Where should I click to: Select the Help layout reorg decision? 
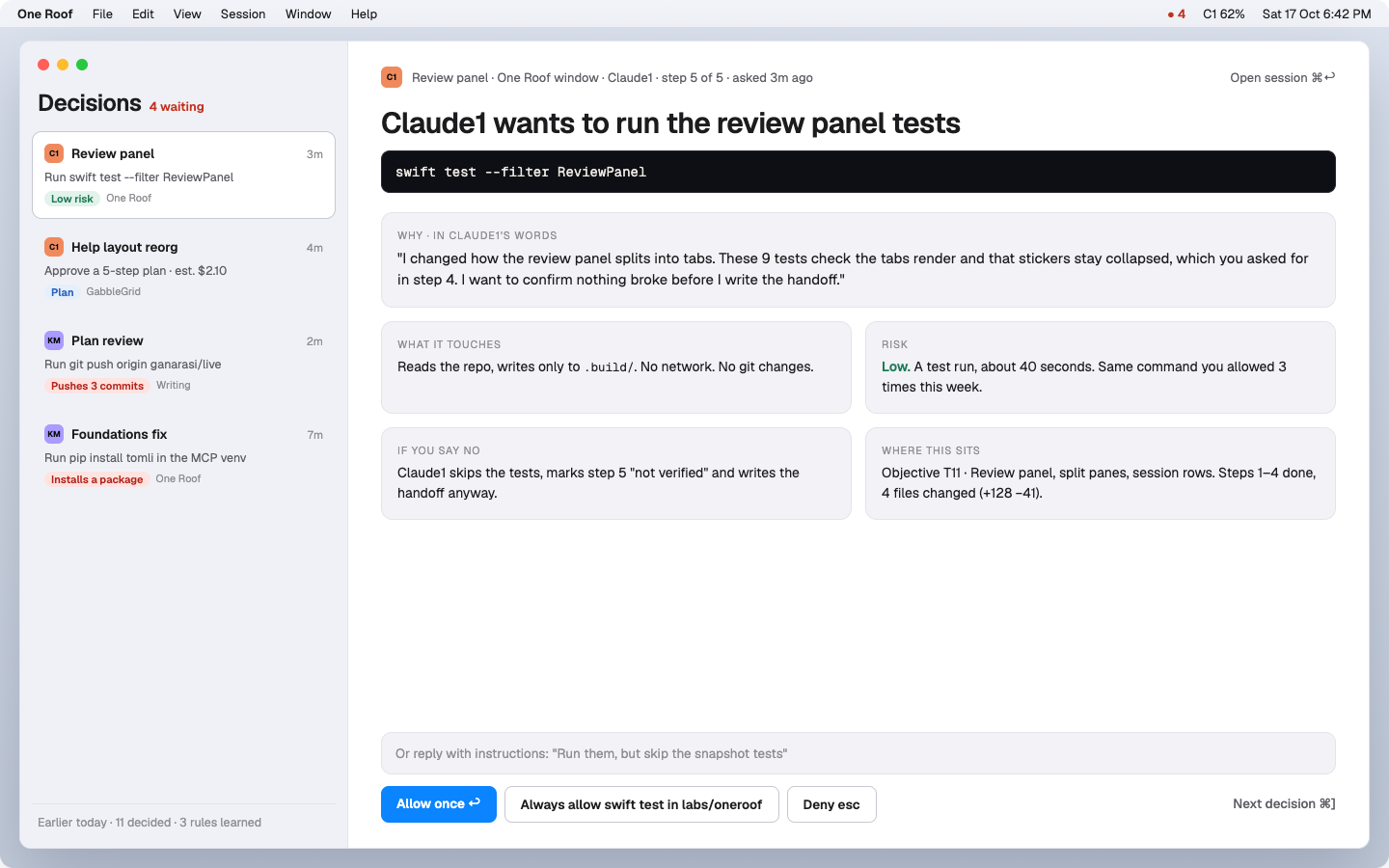(183, 268)
